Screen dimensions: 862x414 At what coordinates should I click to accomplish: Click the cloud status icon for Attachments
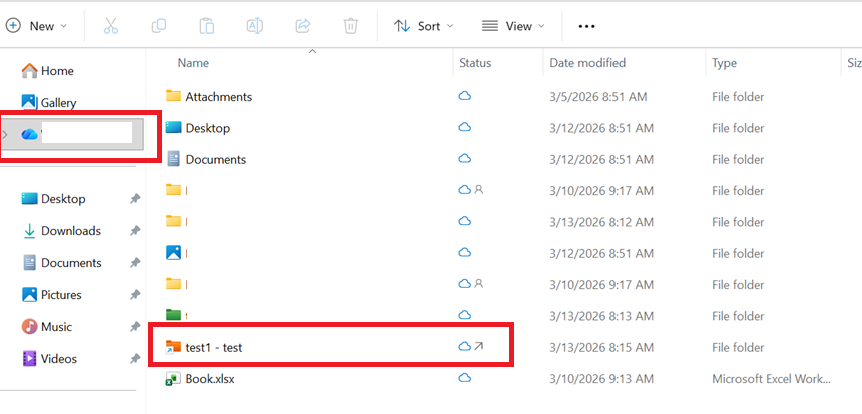point(465,96)
